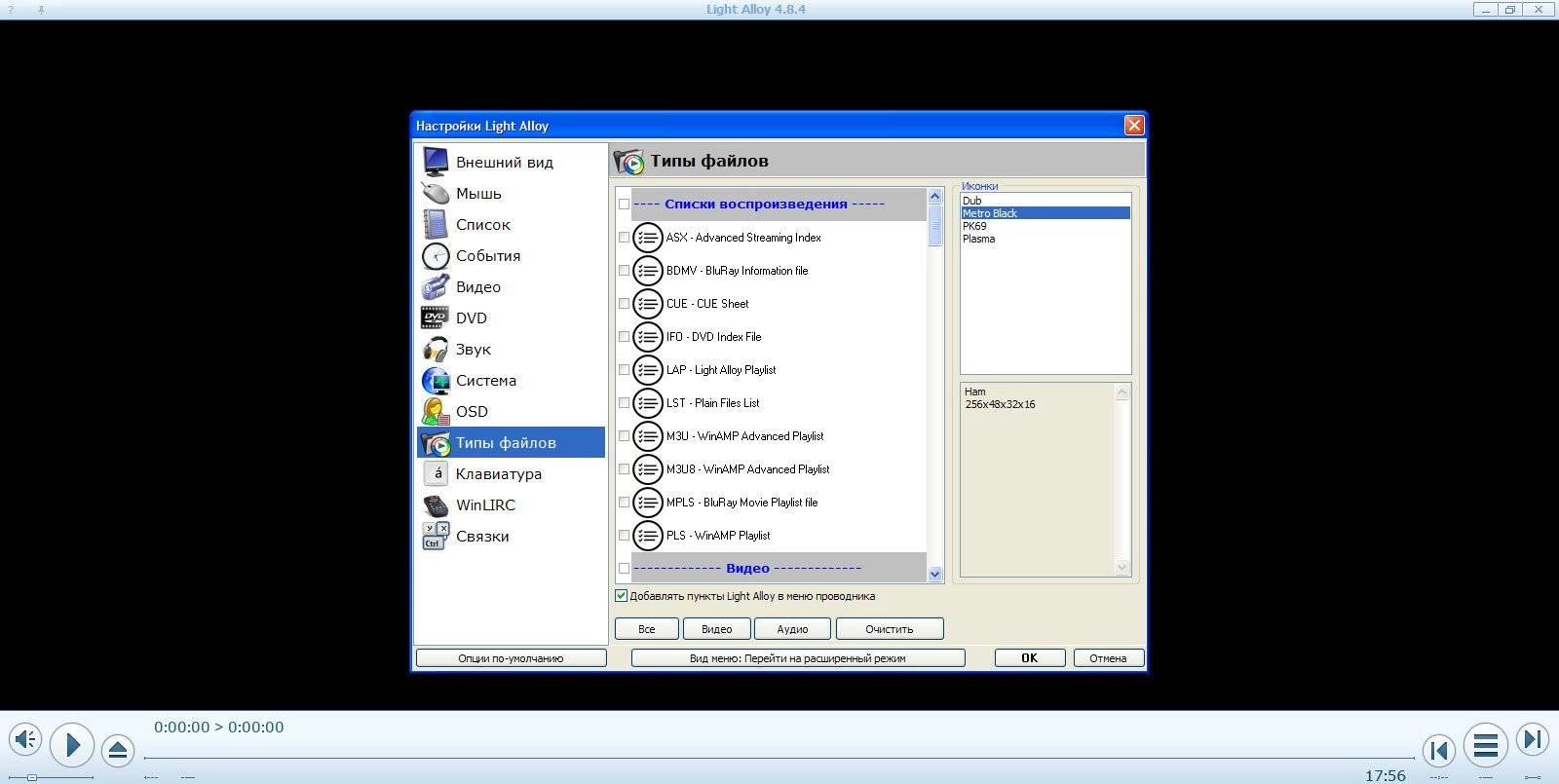The width and height of the screenshot is (1559, 784).
Task: Open the playlist with list button
Action: (x=1486, y=746)
